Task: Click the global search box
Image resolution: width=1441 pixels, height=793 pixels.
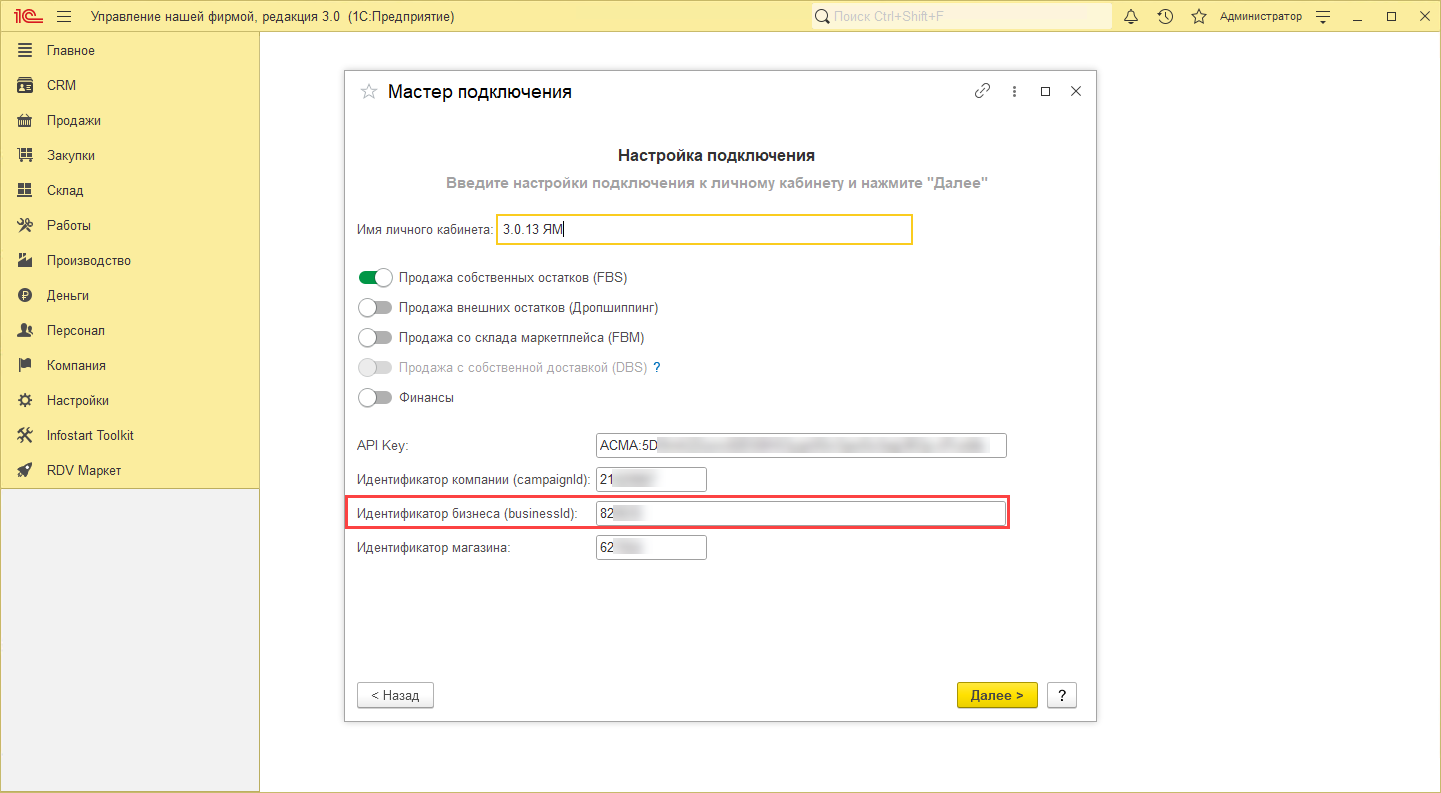Action: (961, 17)
